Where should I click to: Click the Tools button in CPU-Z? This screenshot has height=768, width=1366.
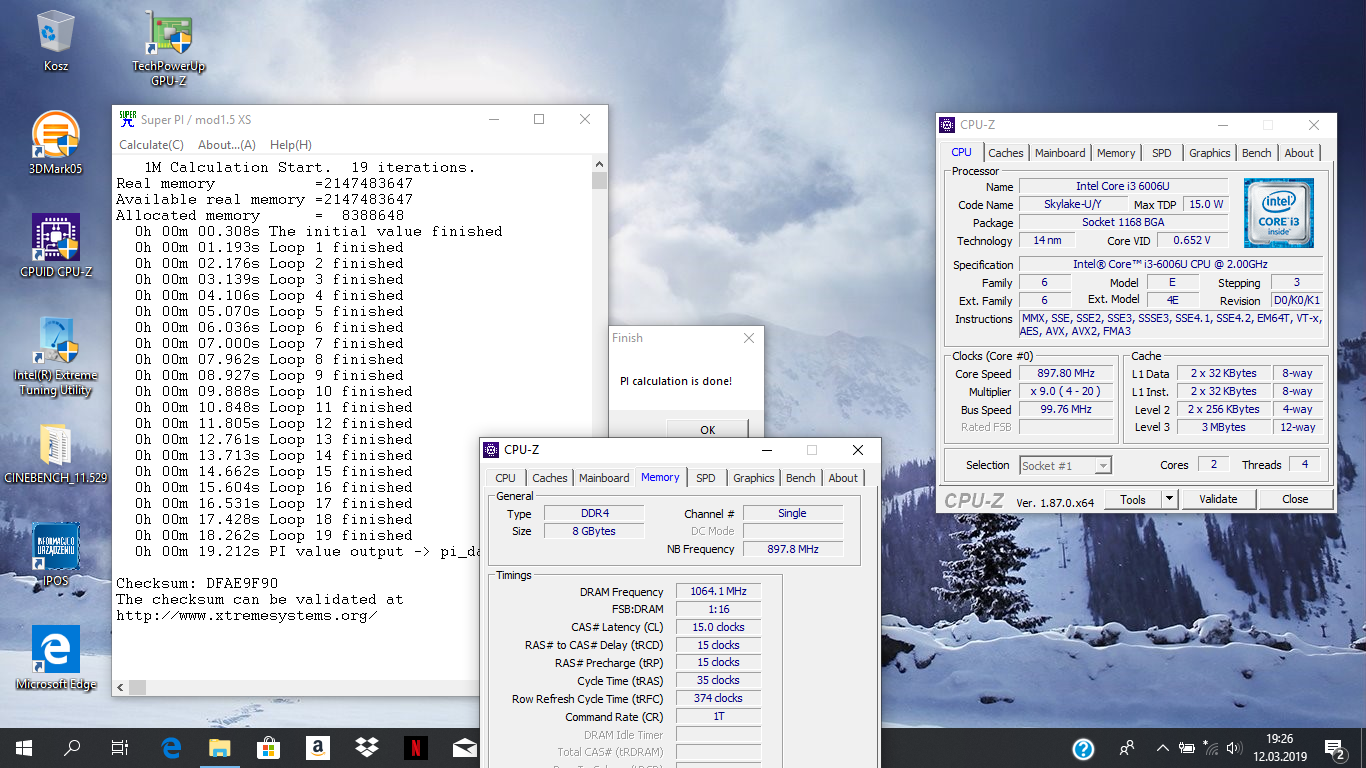click(x=1133, y=499)
